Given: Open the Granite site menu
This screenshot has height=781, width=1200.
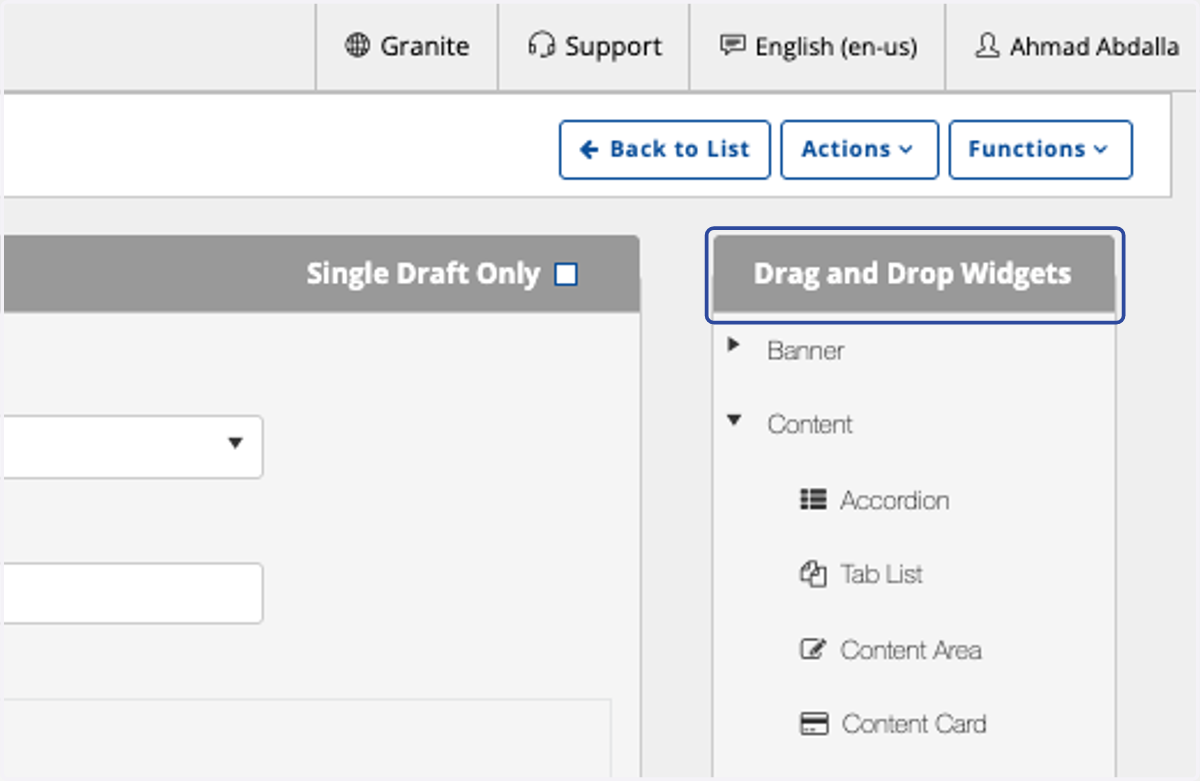Looking at the screenshot, I should [x=407, y=47].
